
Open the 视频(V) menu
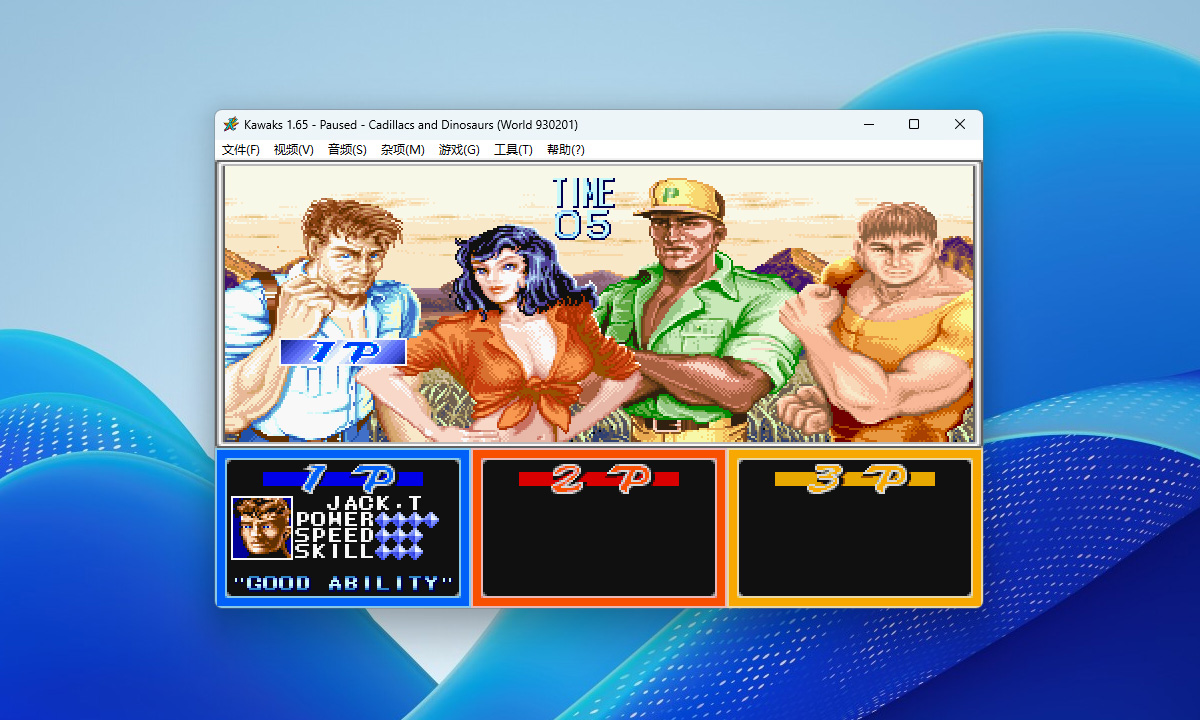pyautogui.click(x=293, y=150)
